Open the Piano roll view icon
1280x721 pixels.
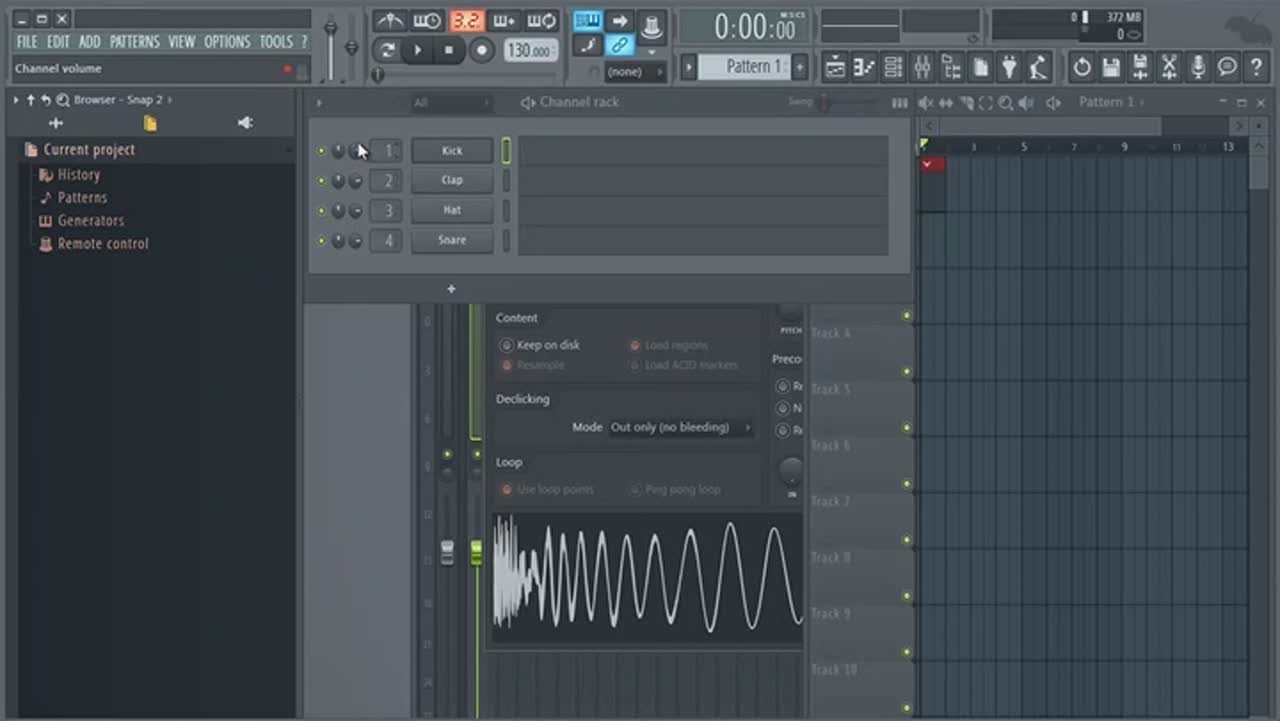coord(864,68)
